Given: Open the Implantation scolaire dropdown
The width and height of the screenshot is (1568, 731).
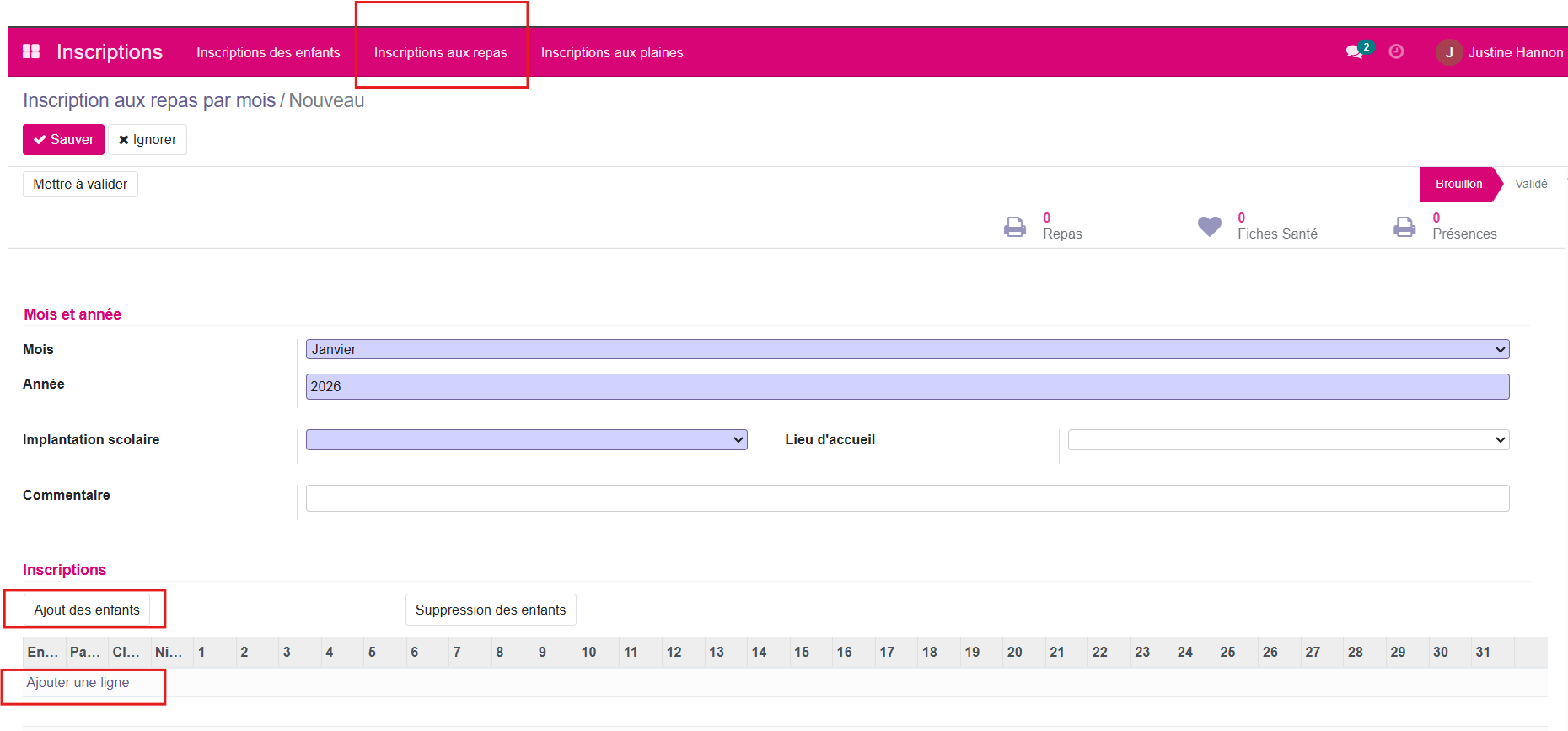Looking at the screenshot, I should click(526, 440).
